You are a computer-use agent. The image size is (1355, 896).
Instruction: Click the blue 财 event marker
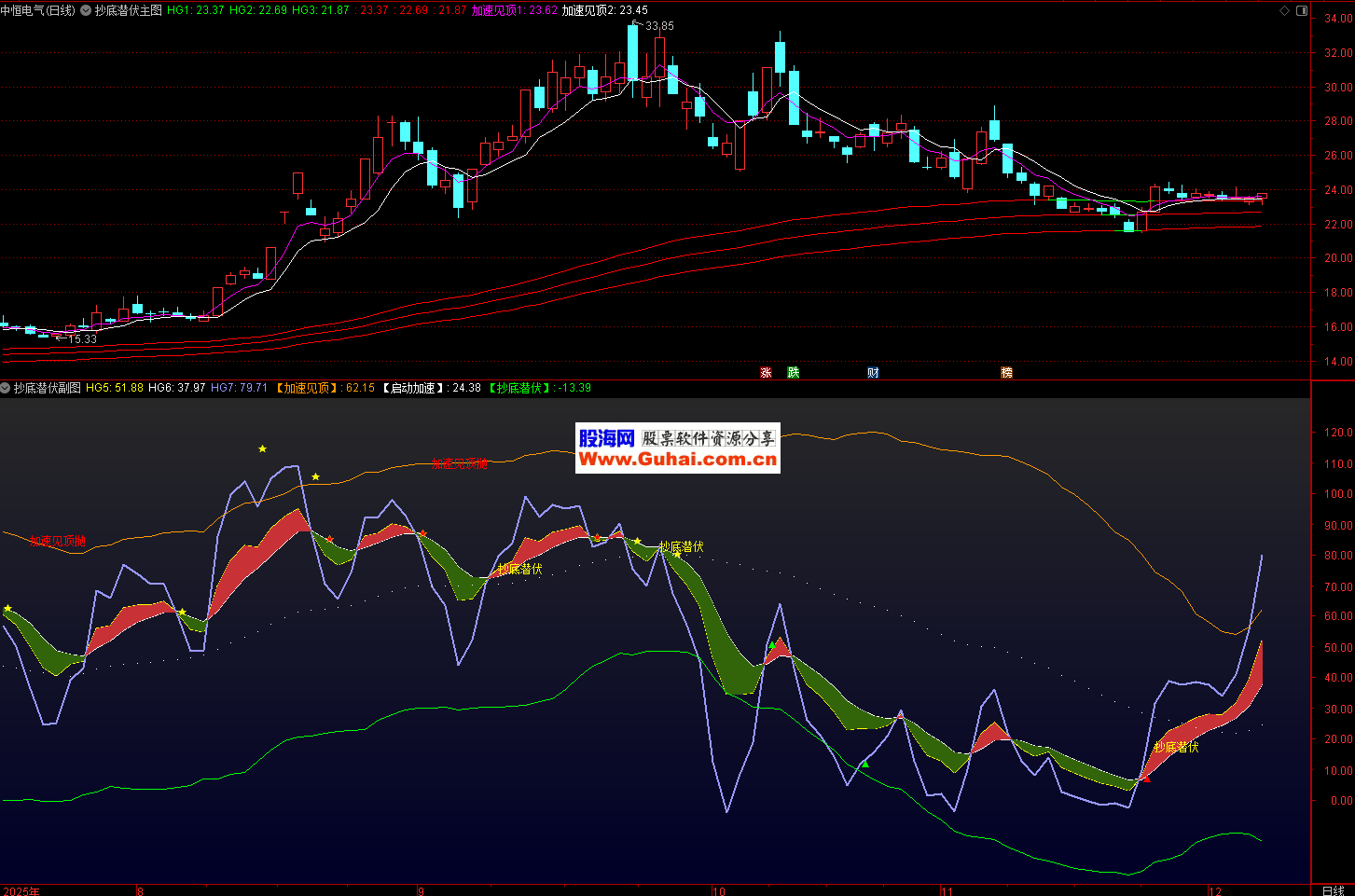coord(873,373)
